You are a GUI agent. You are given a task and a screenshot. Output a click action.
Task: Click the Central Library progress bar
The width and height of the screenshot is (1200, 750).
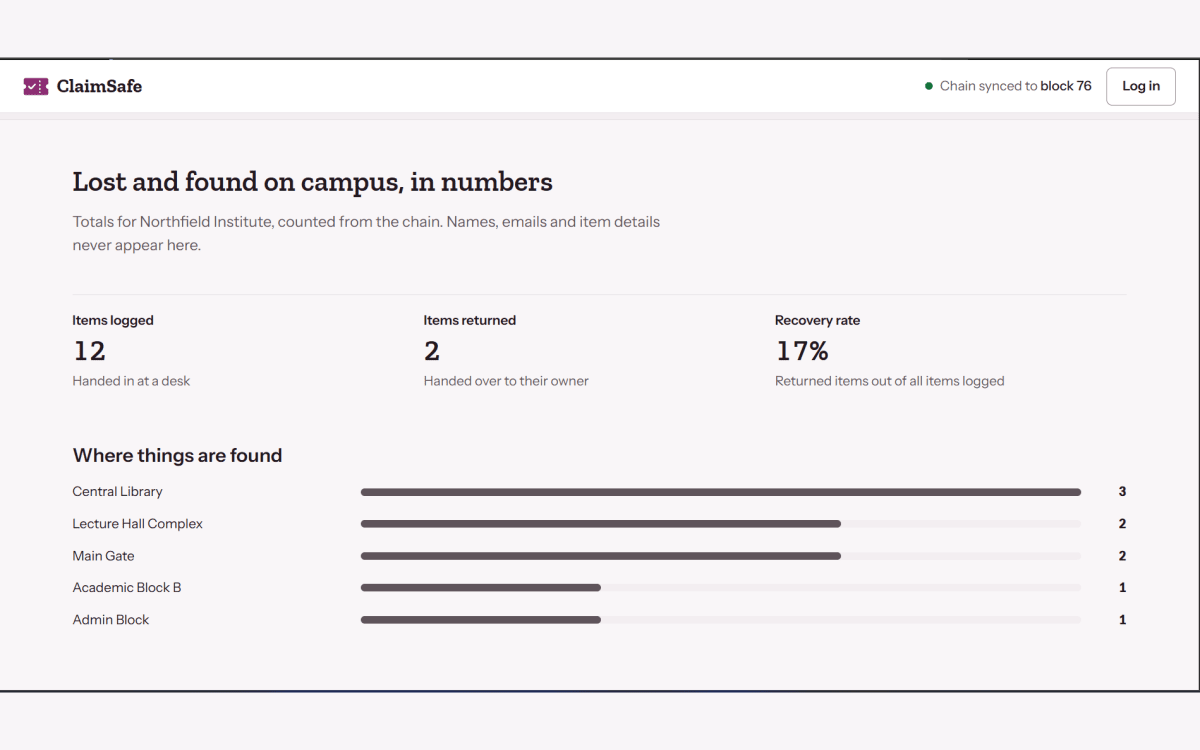click(x=721, y=492)
